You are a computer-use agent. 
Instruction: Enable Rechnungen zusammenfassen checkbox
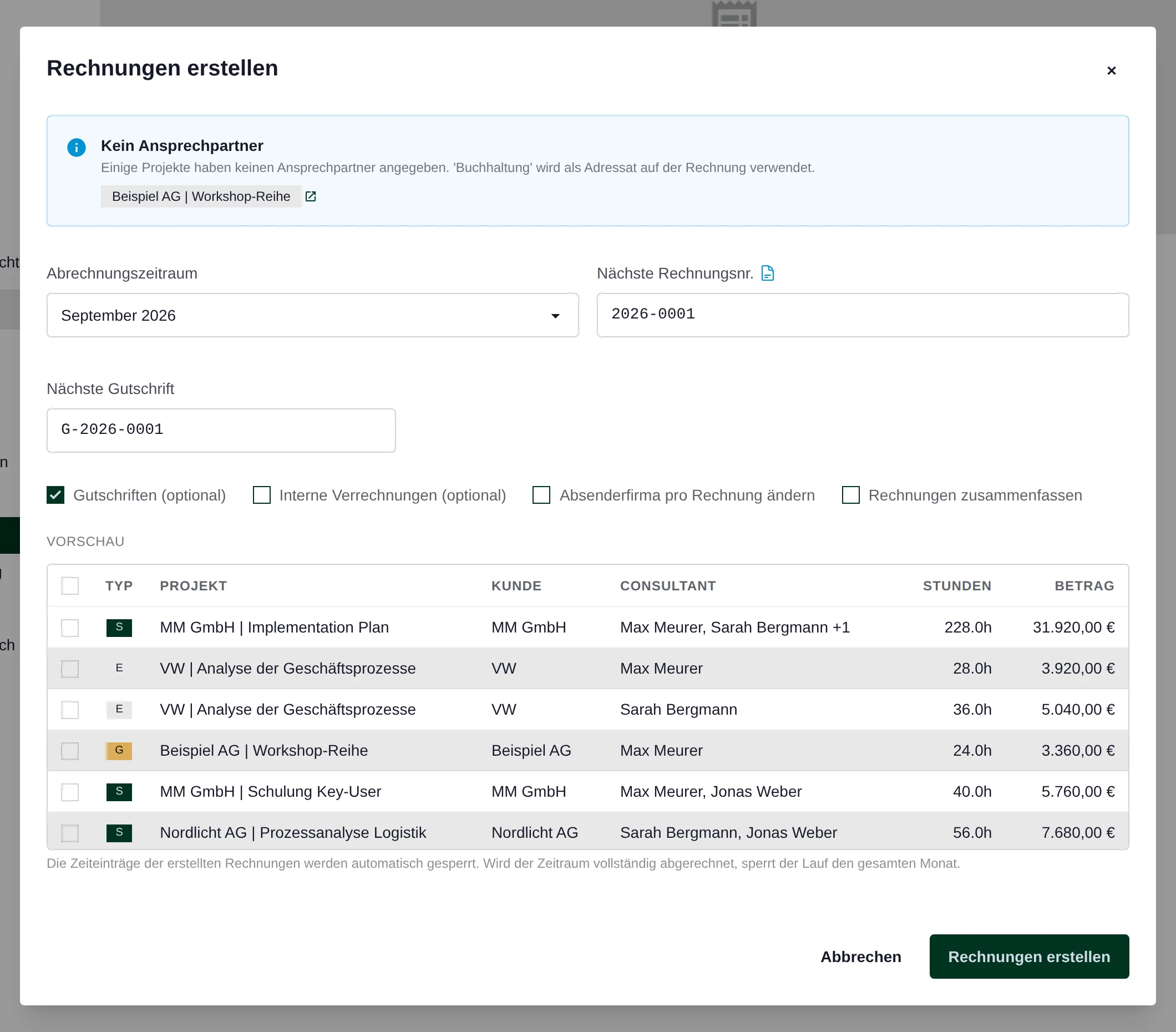(x=850, y=495)
